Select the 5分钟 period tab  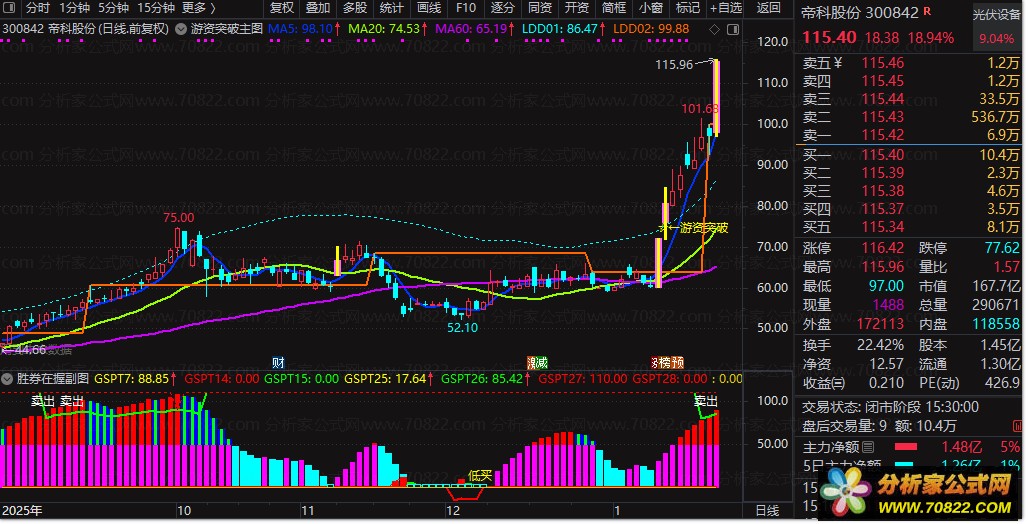[113, 8]
